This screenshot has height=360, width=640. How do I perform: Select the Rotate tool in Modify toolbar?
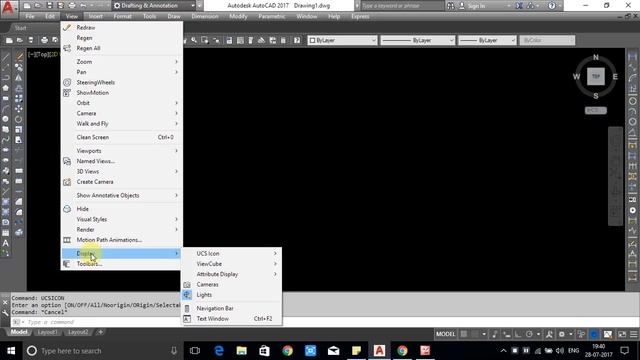click(x=19, y=119)
